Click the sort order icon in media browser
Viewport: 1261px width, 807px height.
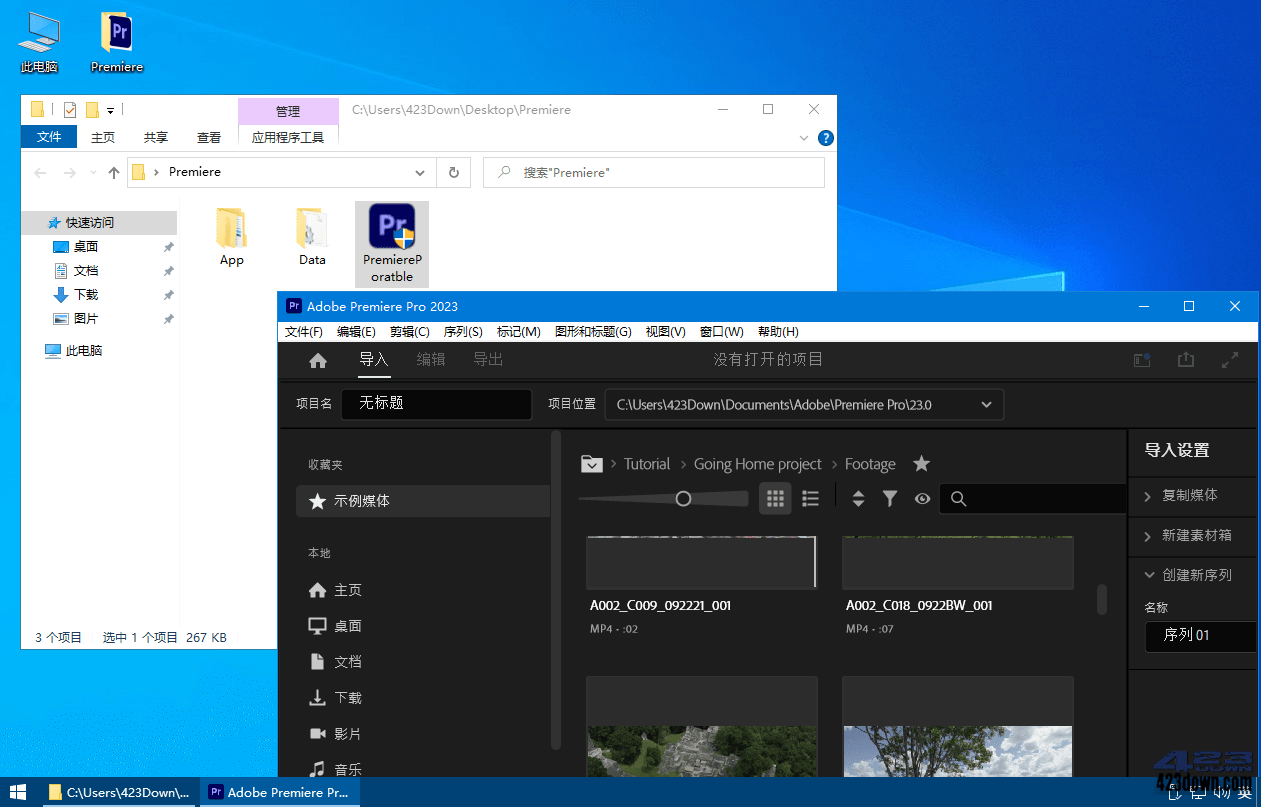point(858,498)
